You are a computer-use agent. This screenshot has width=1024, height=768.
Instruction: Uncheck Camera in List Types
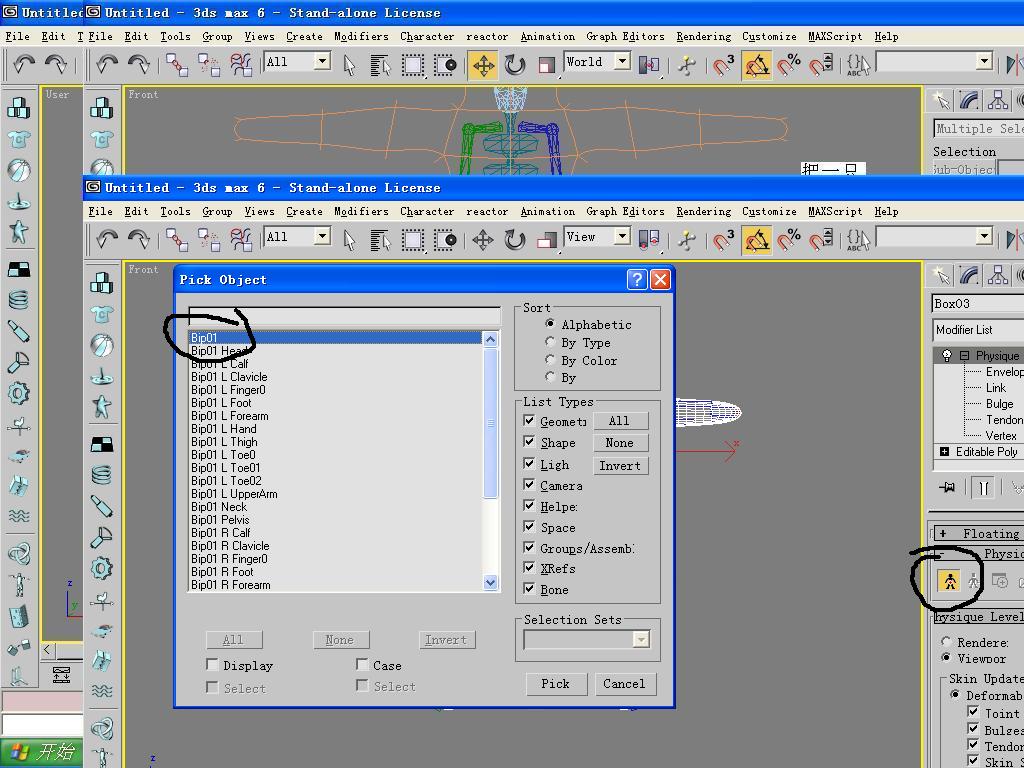pos(530,485)
